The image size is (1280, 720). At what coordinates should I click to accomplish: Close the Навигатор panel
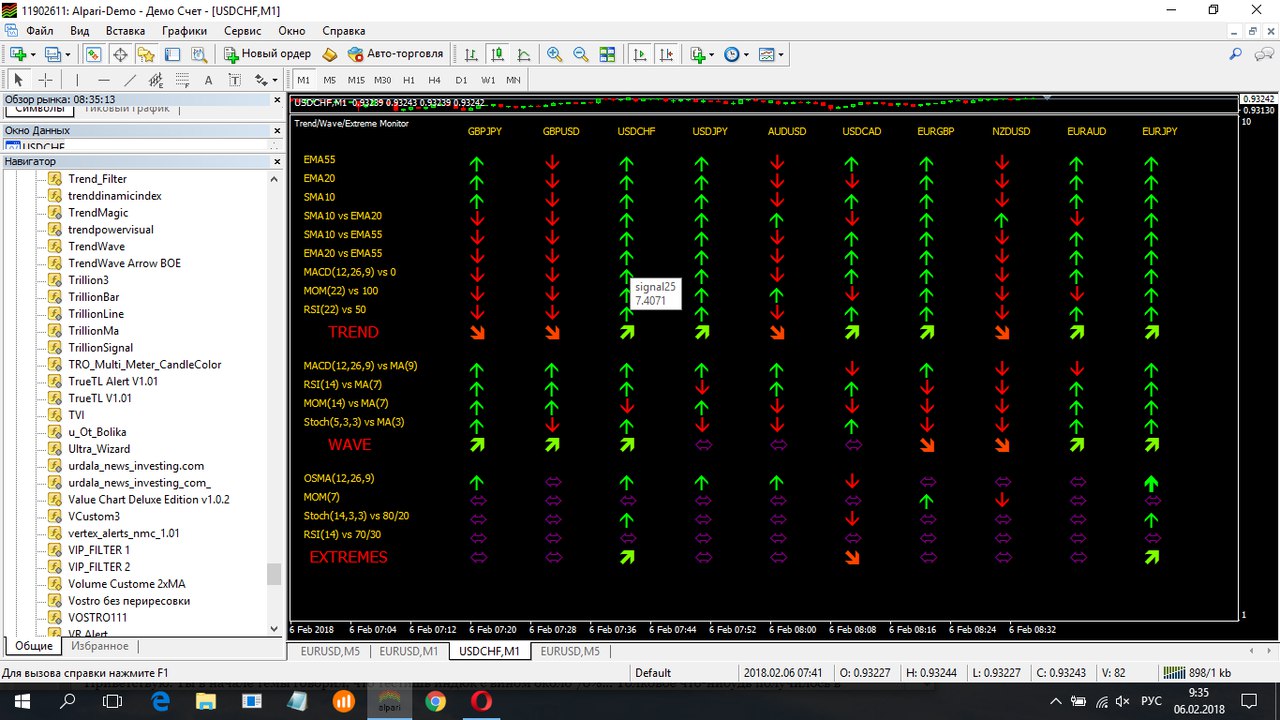[x=278, y=161]
